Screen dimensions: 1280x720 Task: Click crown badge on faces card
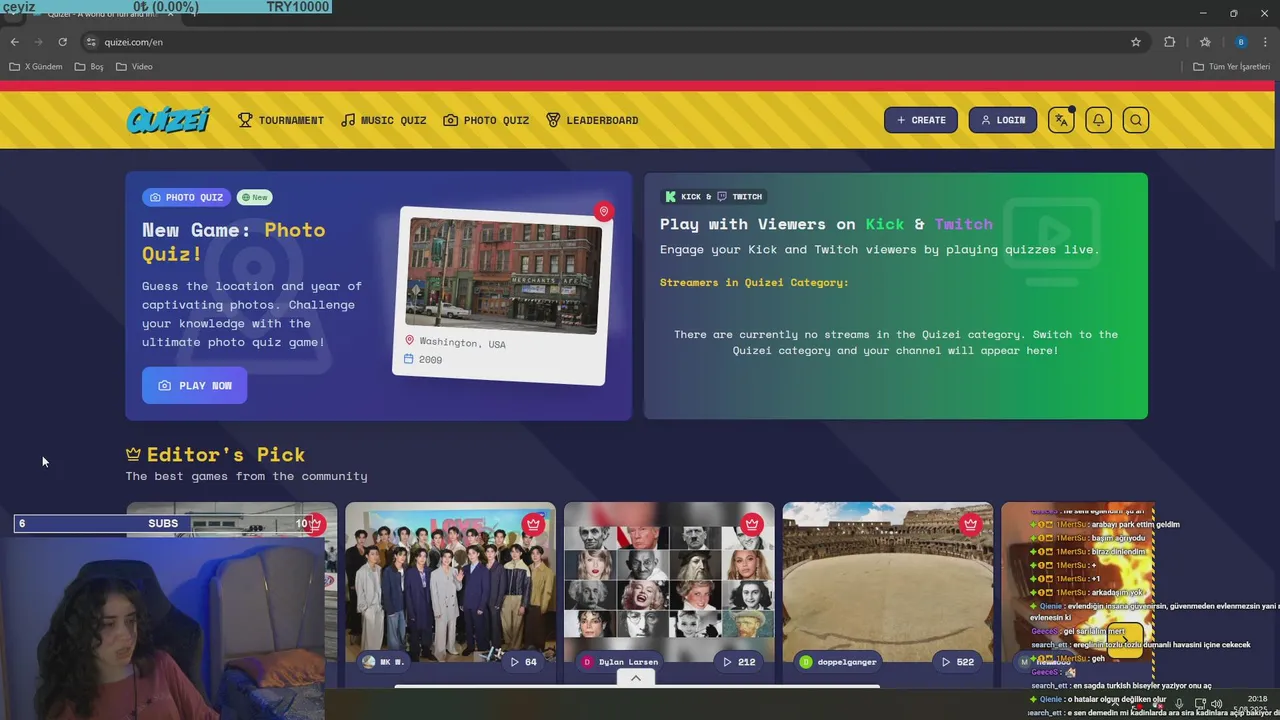click(x=752, y=524)
